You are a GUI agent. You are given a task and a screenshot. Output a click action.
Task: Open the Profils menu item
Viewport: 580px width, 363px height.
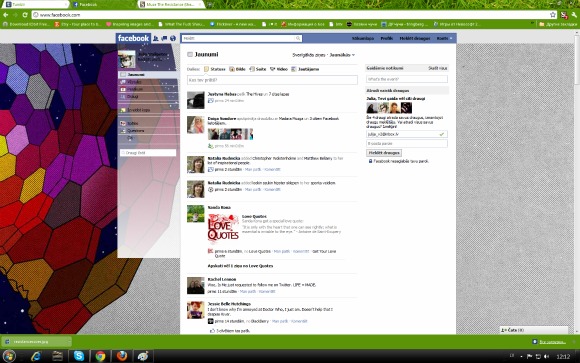pyautogui.click(x=387, y=38)
